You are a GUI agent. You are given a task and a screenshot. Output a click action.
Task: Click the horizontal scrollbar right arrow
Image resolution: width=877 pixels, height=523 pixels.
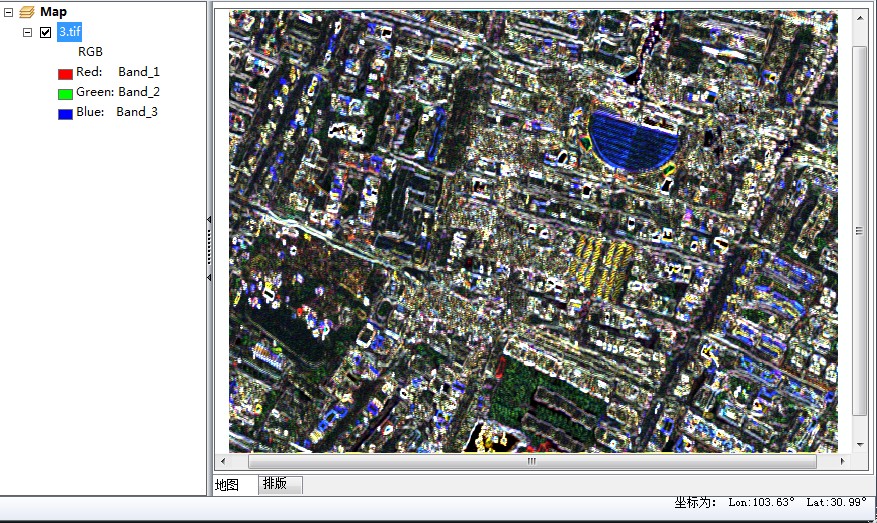click(843, 462)
